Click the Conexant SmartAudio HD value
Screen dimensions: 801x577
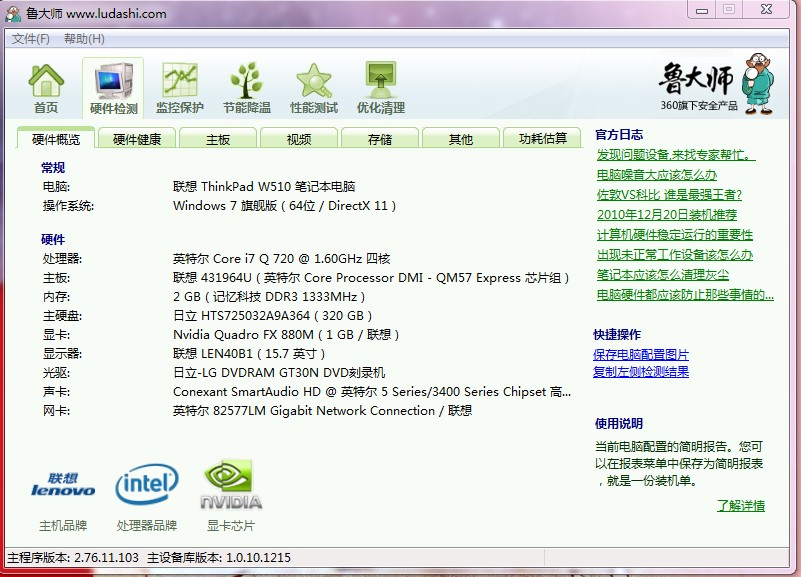(x=372, y=392)
